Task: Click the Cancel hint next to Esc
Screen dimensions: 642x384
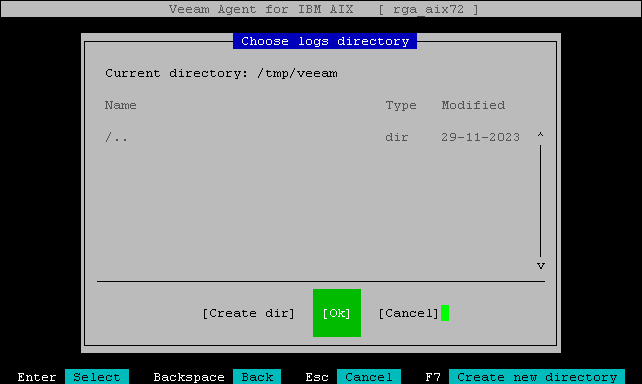Action: tap(369, 377)
